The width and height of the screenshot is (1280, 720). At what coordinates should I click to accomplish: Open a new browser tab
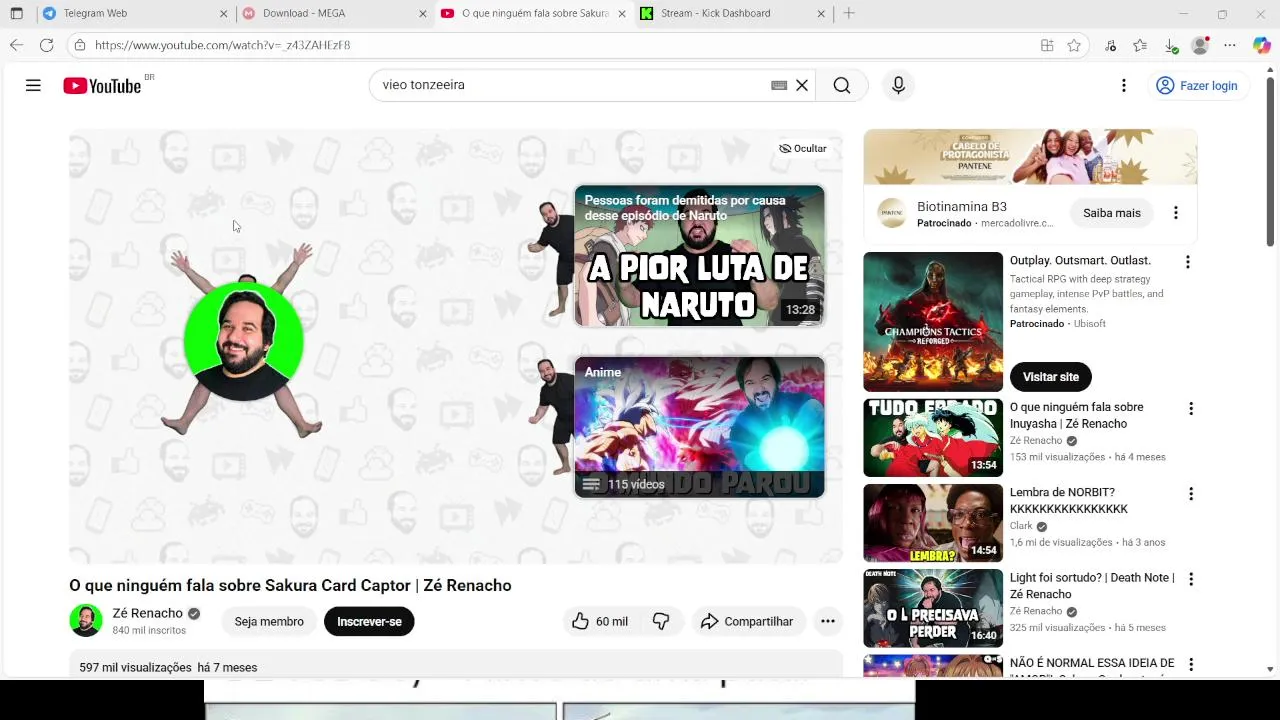coord(849,13)
